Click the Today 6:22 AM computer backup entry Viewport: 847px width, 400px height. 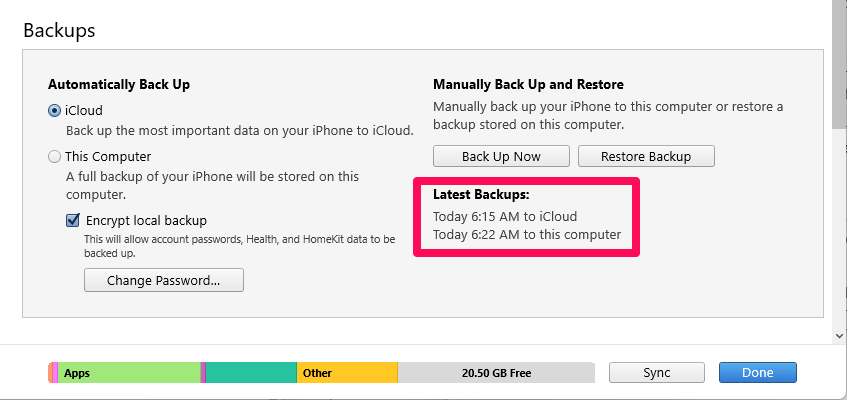point(527,235)
